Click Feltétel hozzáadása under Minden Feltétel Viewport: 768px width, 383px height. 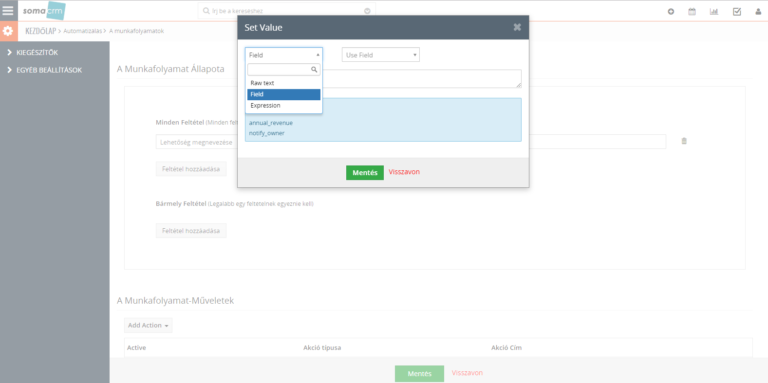tap(191, 169)
